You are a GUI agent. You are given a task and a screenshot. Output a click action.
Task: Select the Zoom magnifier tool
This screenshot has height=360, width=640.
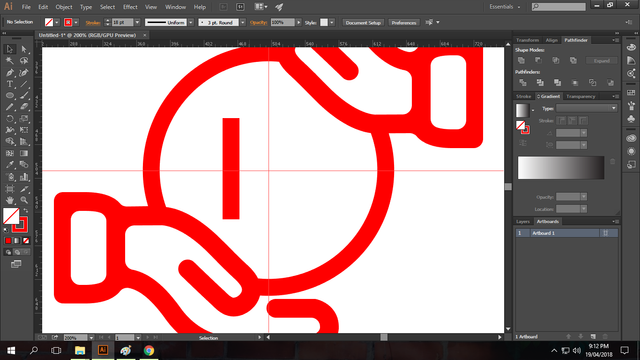(24, 200)
